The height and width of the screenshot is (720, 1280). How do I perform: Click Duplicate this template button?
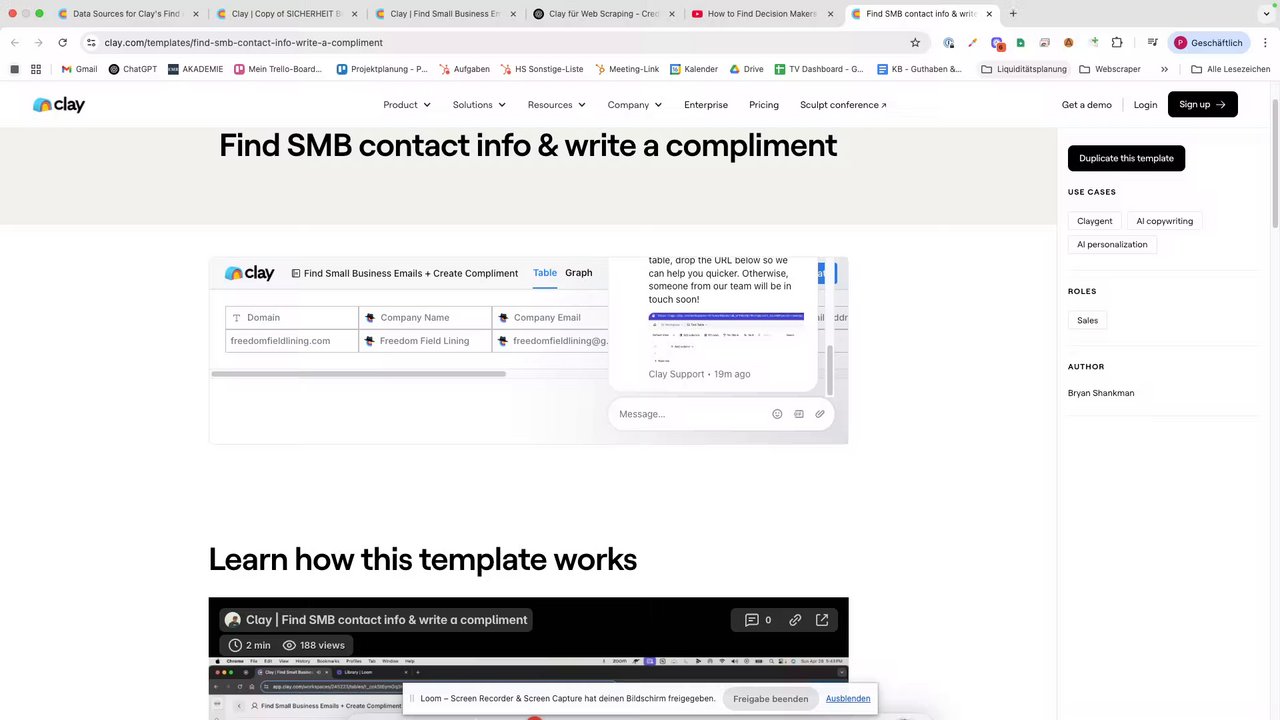click(x=1126, y=158)
